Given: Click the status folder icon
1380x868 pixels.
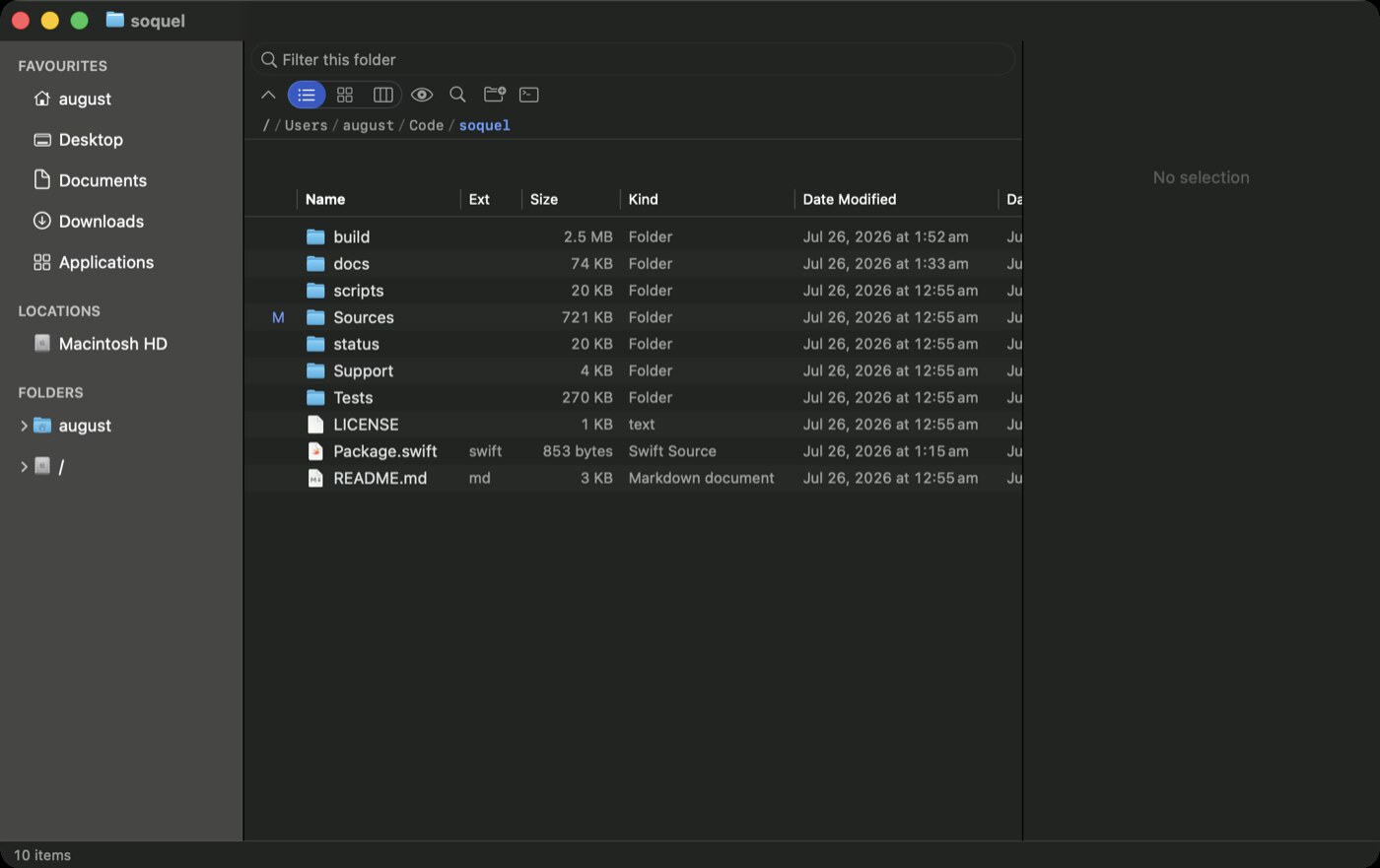Looking at the screenshot, I should tap(315, 344).
